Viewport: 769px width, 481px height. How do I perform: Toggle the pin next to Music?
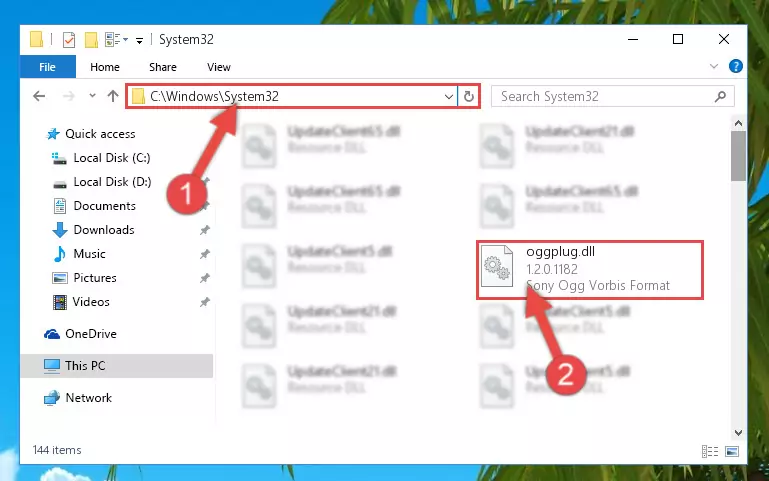(x=205, y=254)
